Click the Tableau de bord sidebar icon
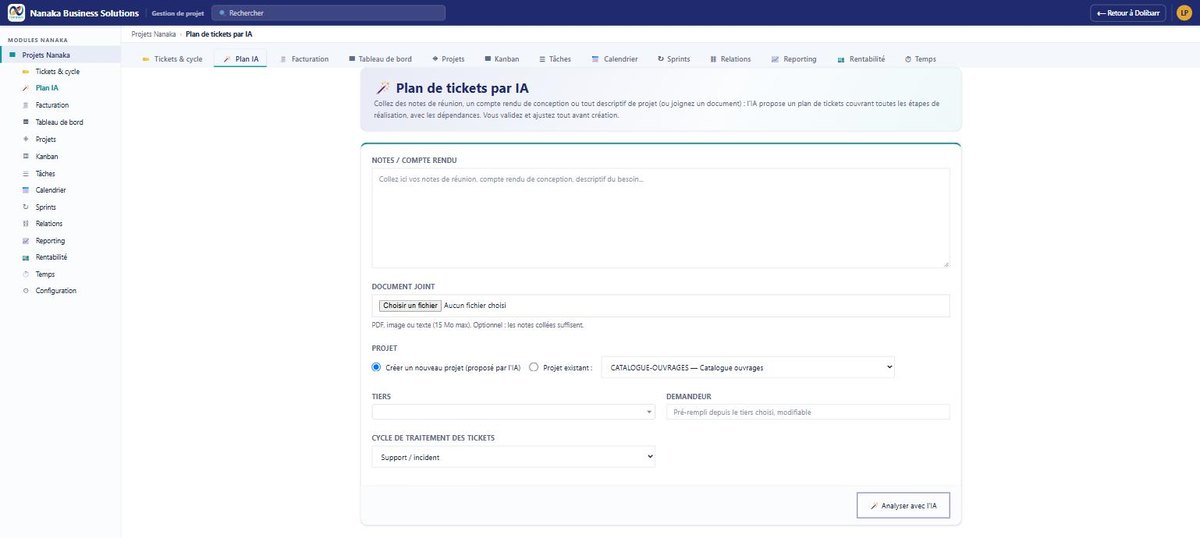Image resolution: width=1200 pixels, height=538 pixels. 26,122
